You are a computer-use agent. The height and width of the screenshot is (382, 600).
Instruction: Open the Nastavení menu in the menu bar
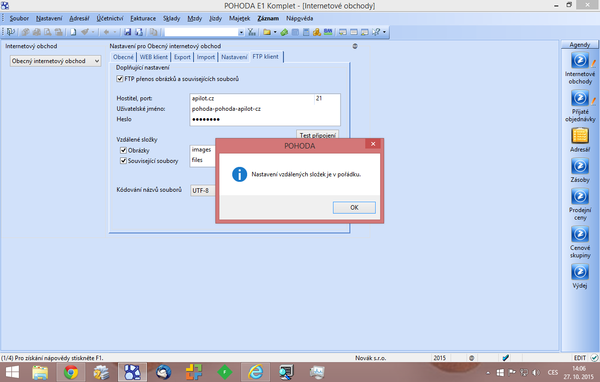point(49,18)
